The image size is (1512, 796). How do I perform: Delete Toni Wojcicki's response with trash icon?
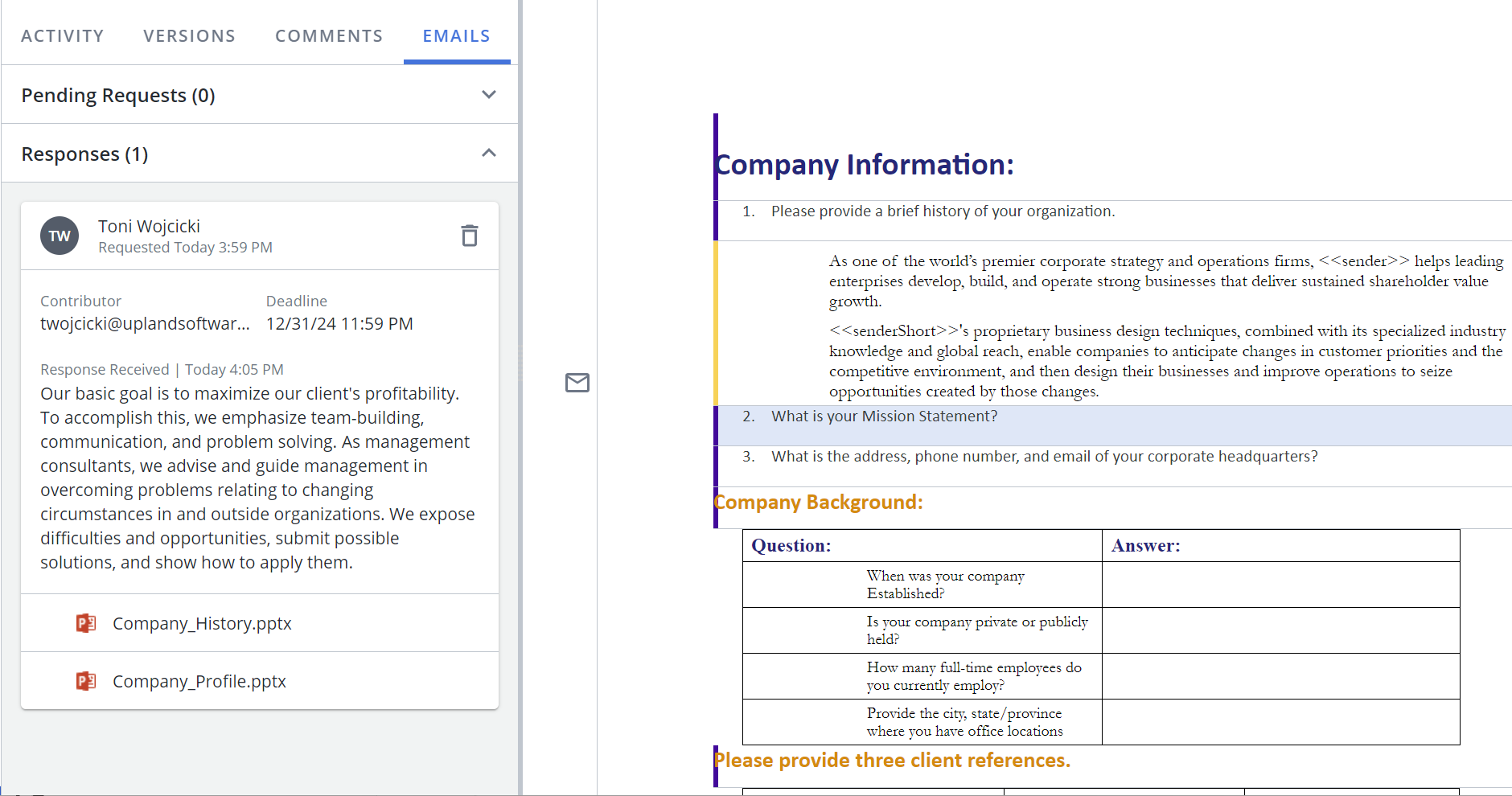click(470, 236)
